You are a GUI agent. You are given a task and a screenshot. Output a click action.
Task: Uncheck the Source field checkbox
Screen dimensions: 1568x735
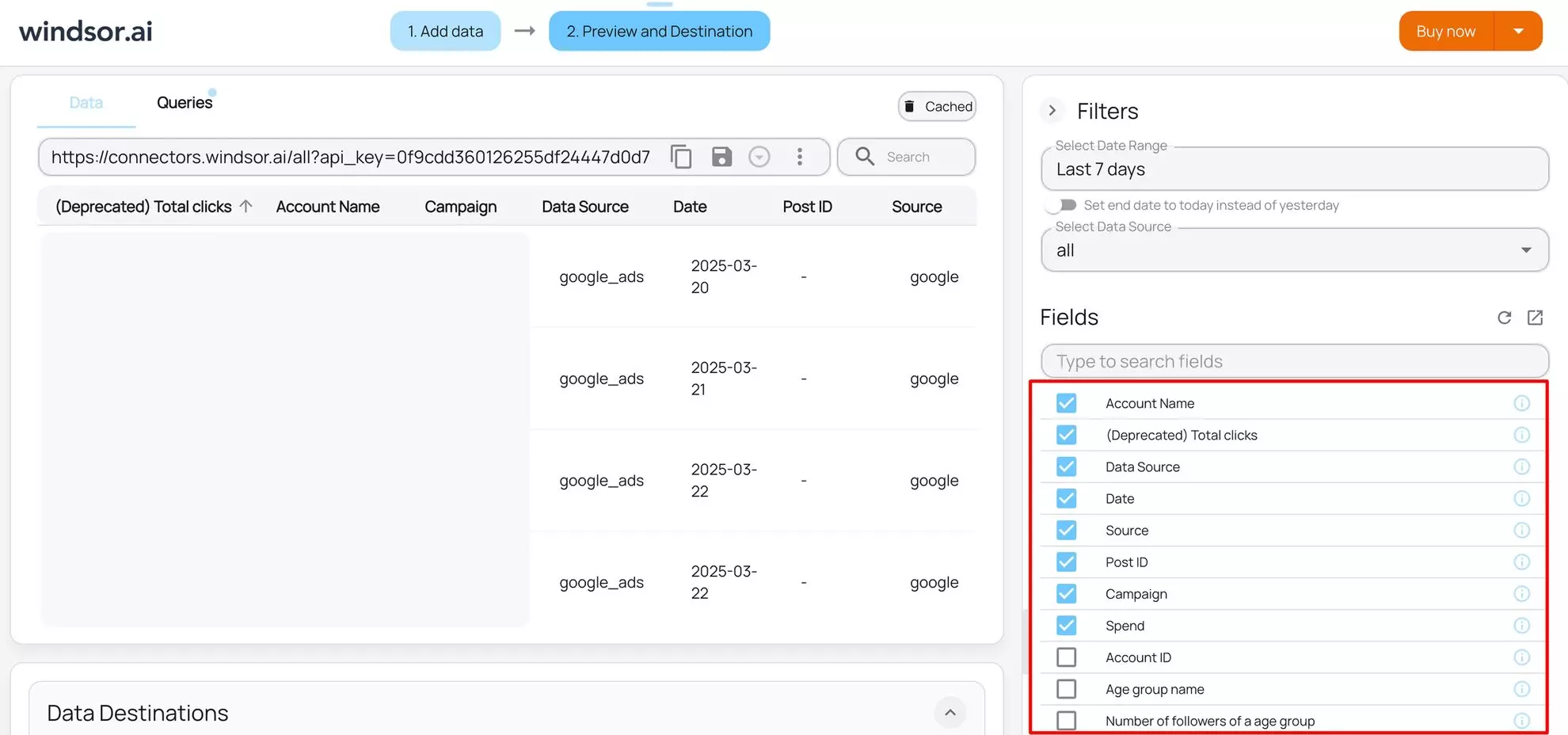click(x=1066, y=530)
